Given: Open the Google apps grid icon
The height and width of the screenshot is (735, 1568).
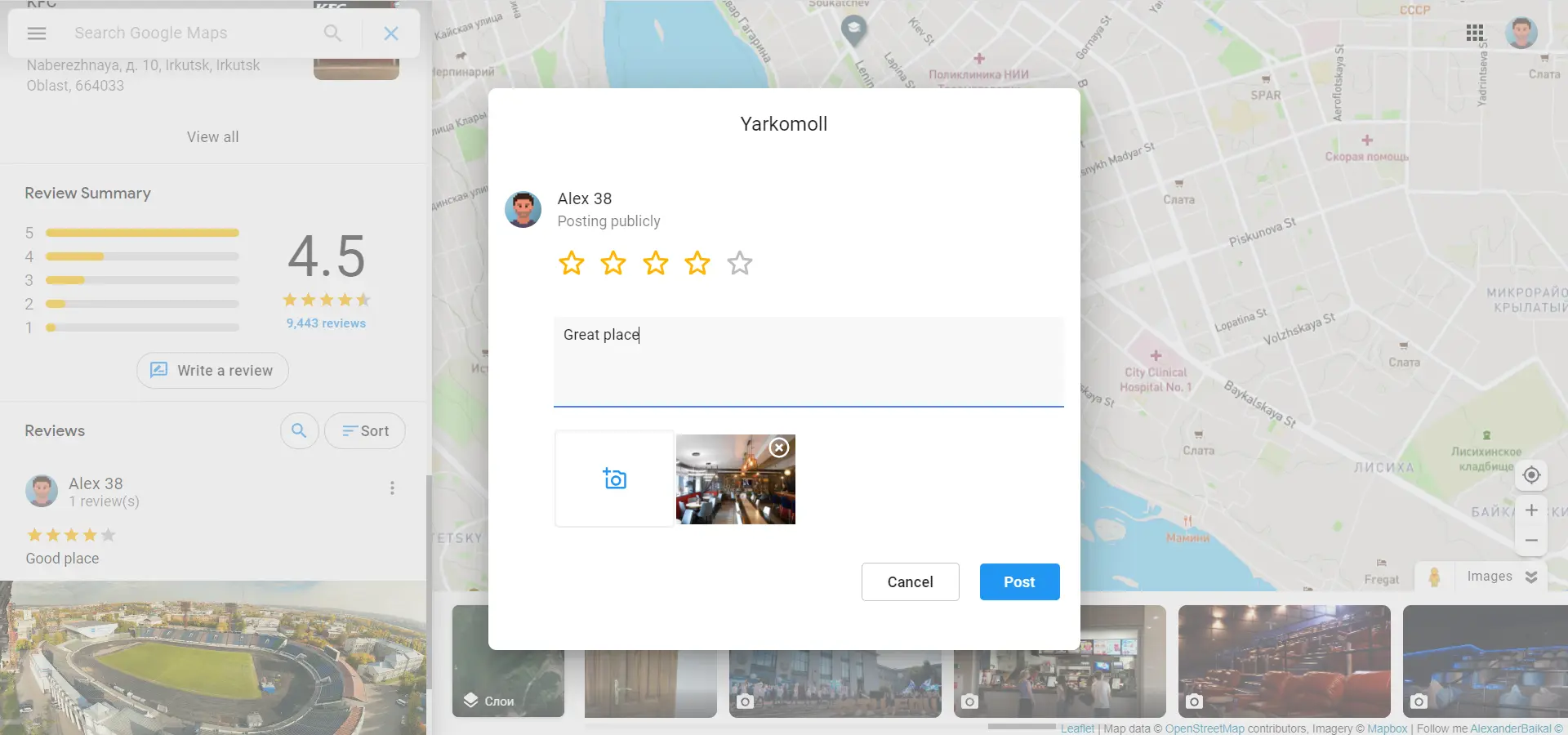Looking at the screenshot, I should click(x=1475, y=33).
